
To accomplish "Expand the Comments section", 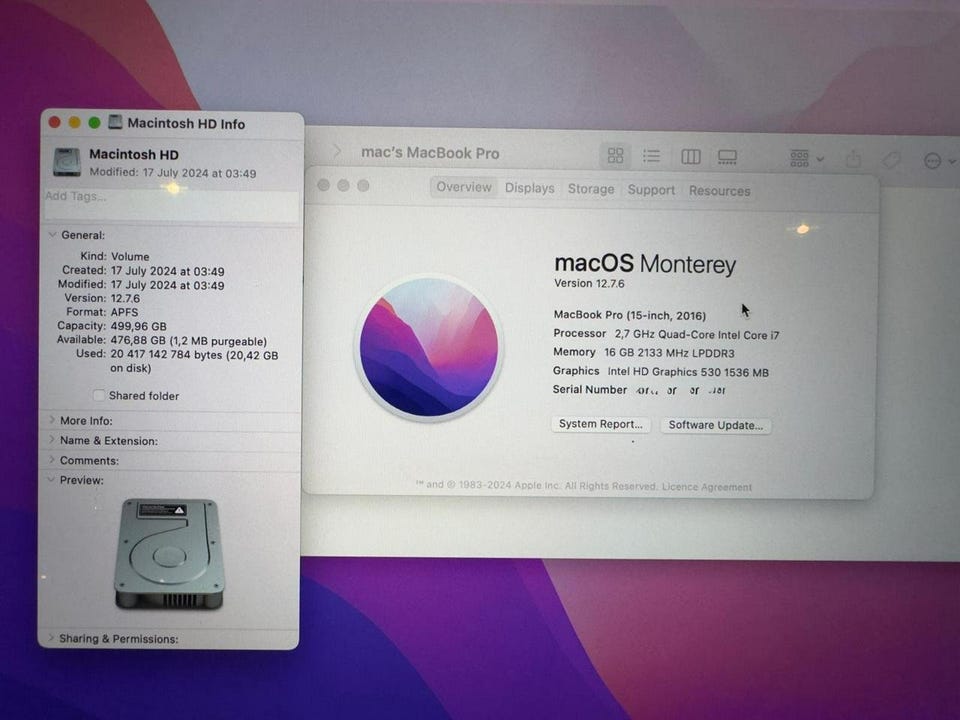I will [52, 459].
